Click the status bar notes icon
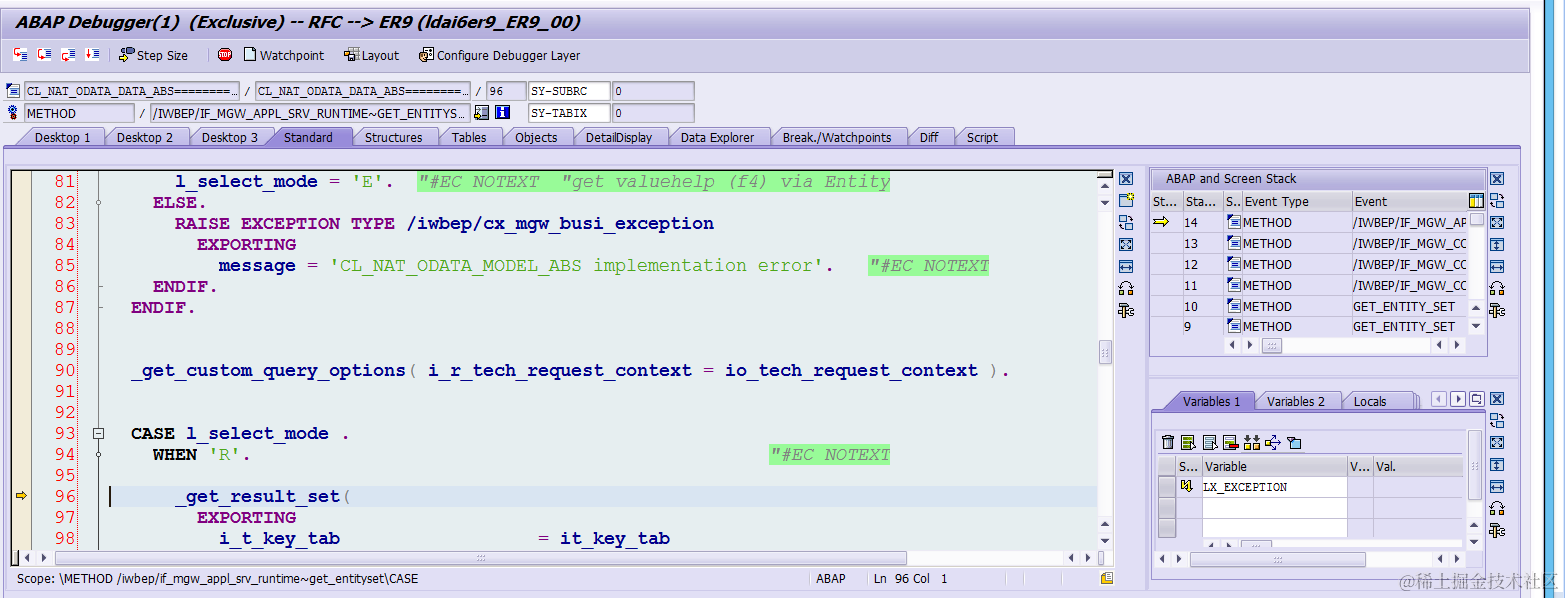 click(1107, 579)
